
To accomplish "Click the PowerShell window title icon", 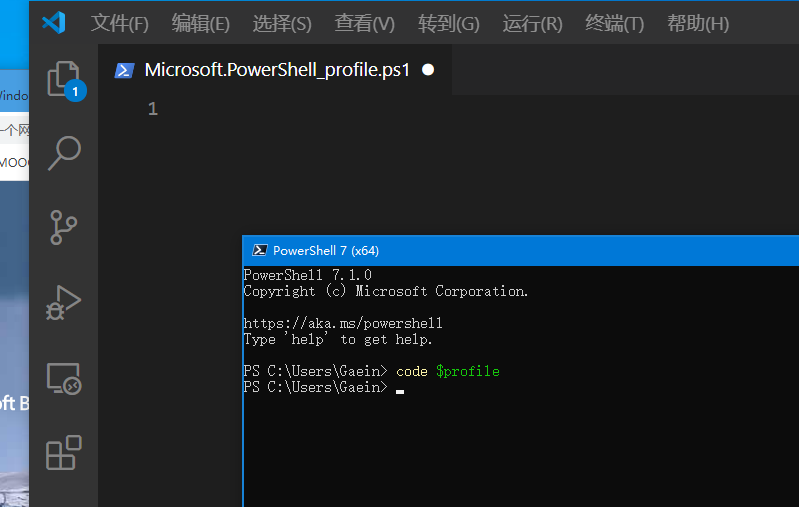I will (x=259, y=250).
